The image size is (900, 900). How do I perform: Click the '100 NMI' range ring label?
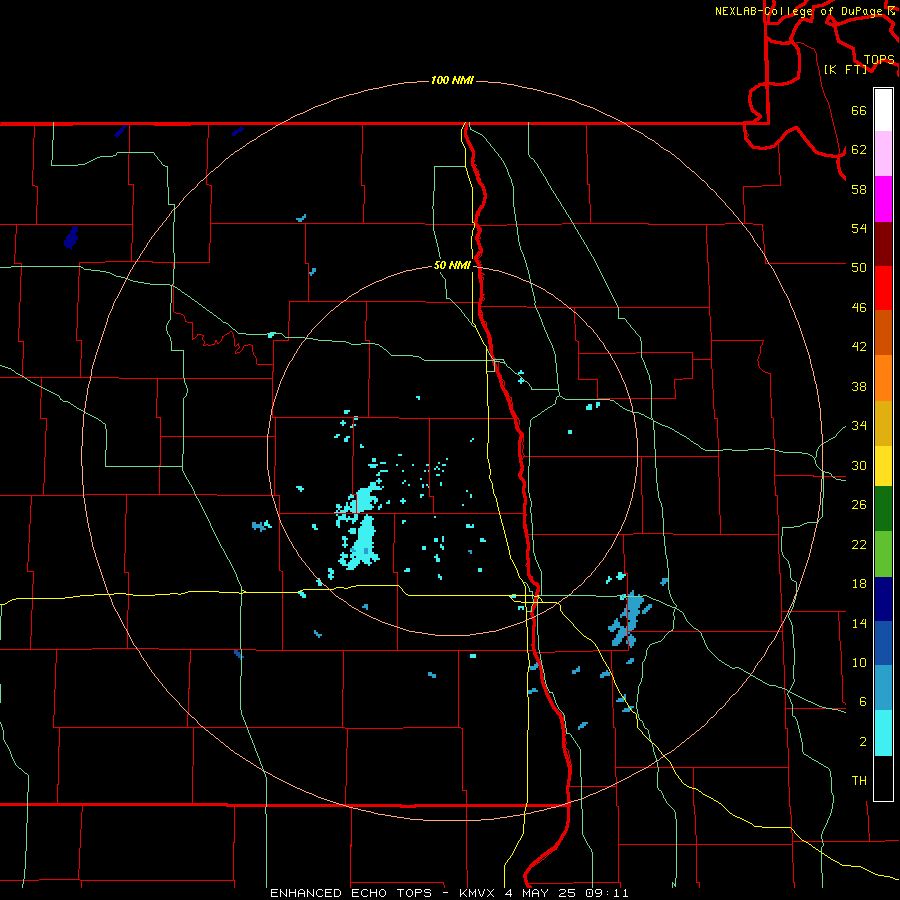pos(452,80)
